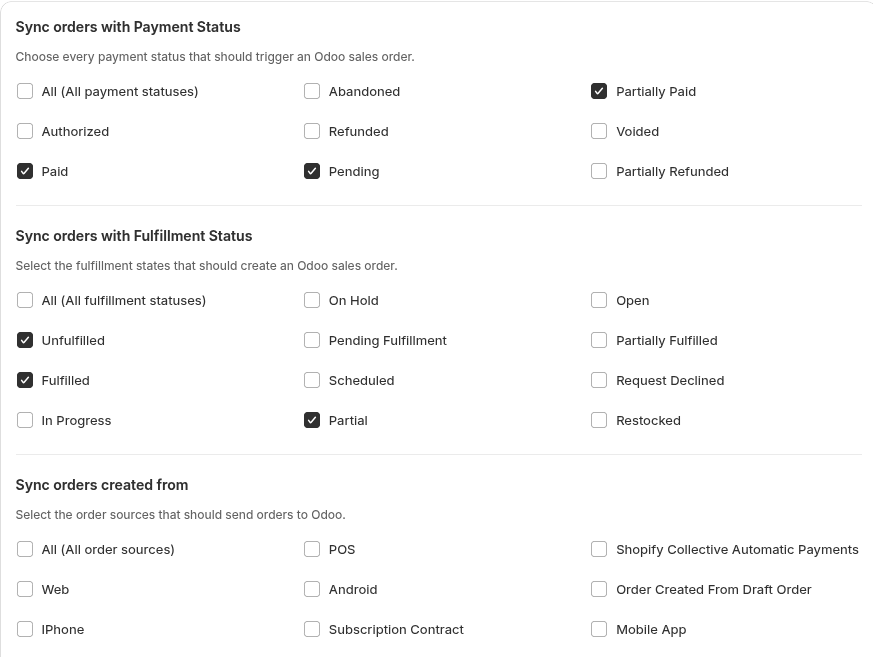Enable the Authorized payment status
Image resolution: width=873 pixels, height=657 pixels.
point(25,131)
